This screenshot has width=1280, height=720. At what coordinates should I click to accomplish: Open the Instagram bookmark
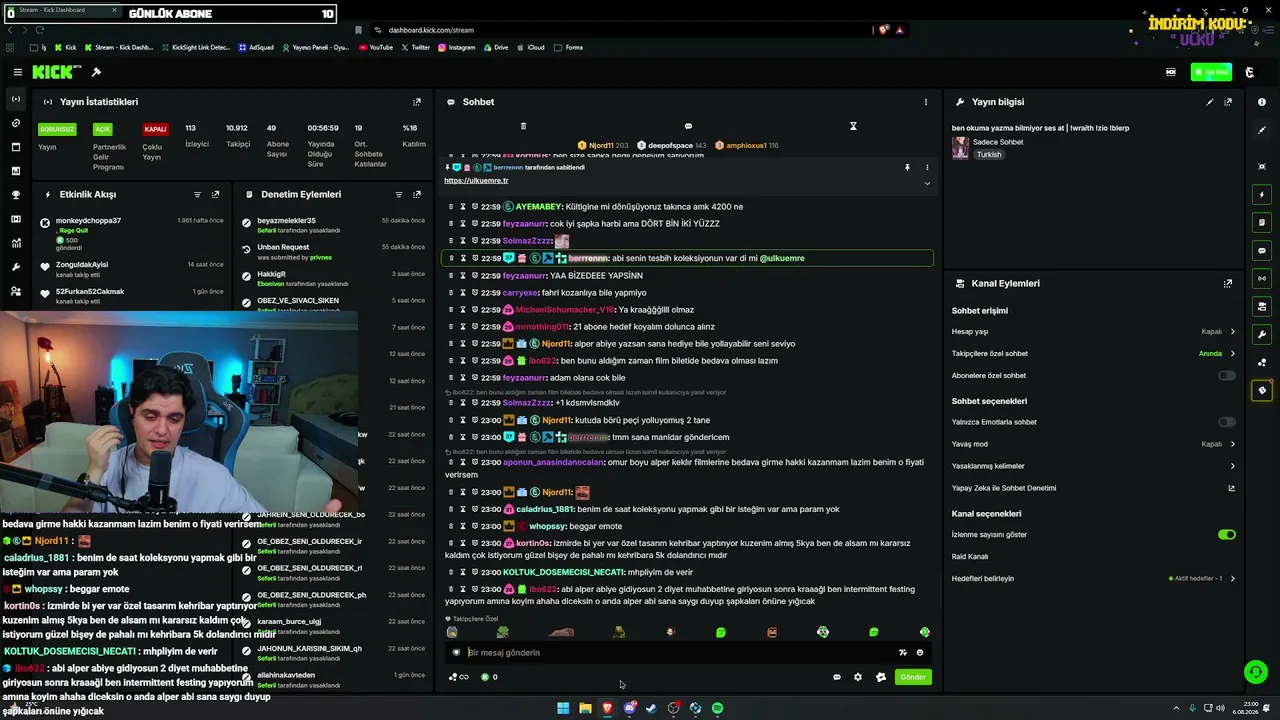point(457,47)
